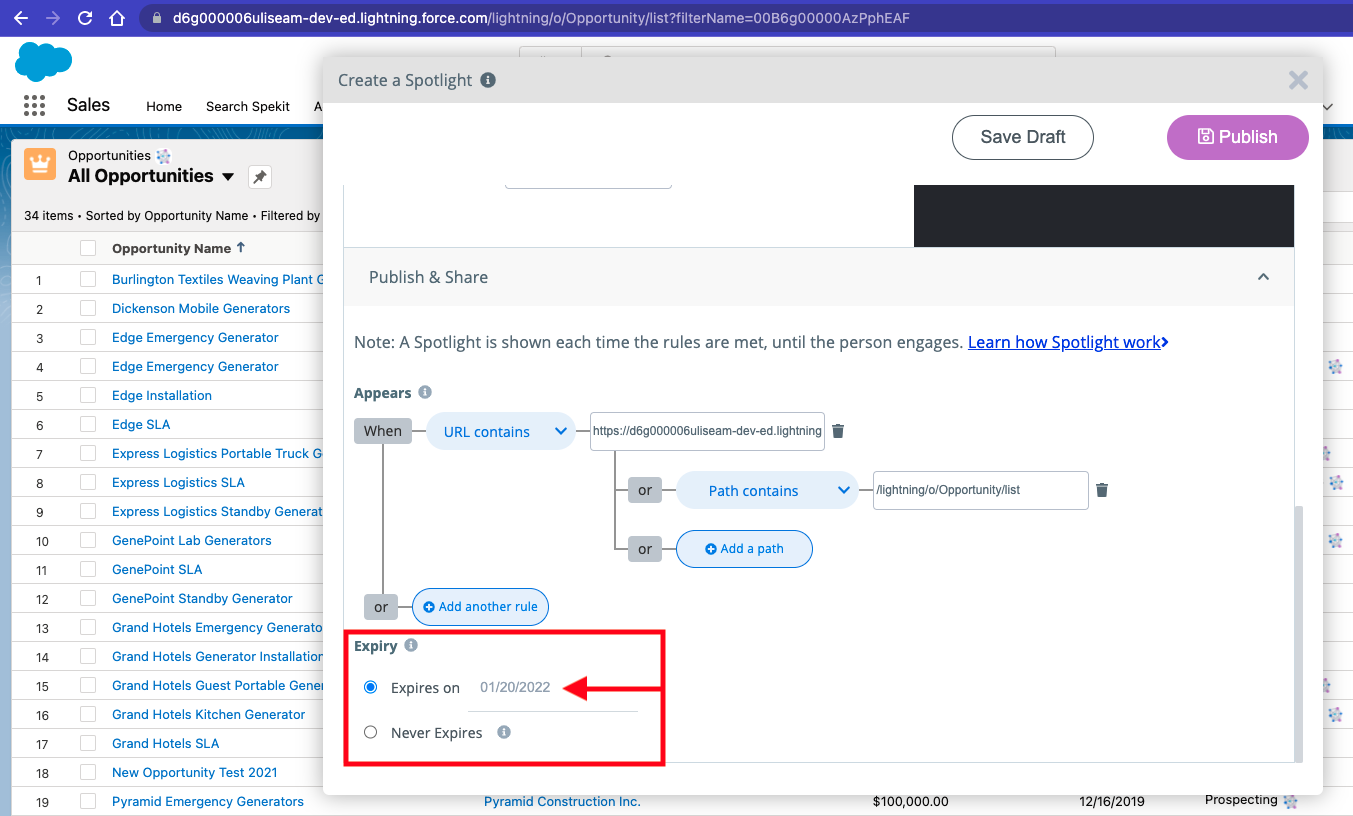Click Spekit icon next to Prospecting stage
This screenshot has height=816, width=1353.
(x=1291, y=801)
